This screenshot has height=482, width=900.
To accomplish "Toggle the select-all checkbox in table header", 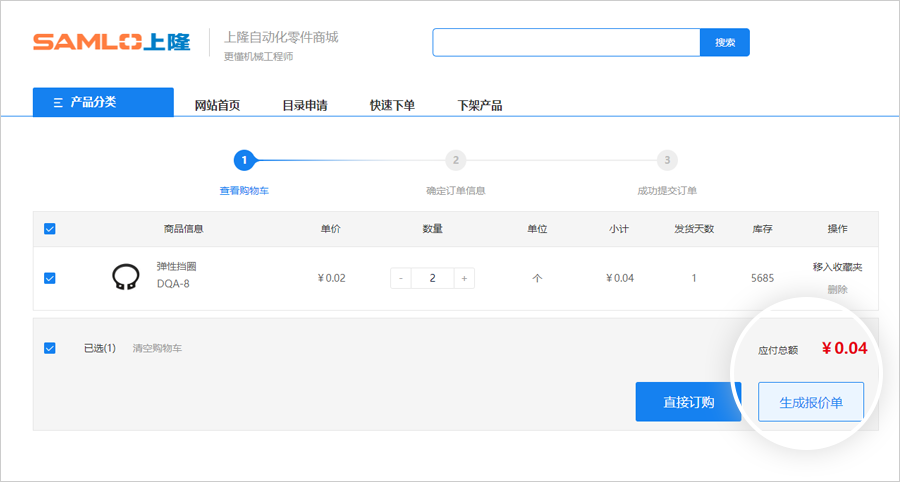I will point(50,229).
